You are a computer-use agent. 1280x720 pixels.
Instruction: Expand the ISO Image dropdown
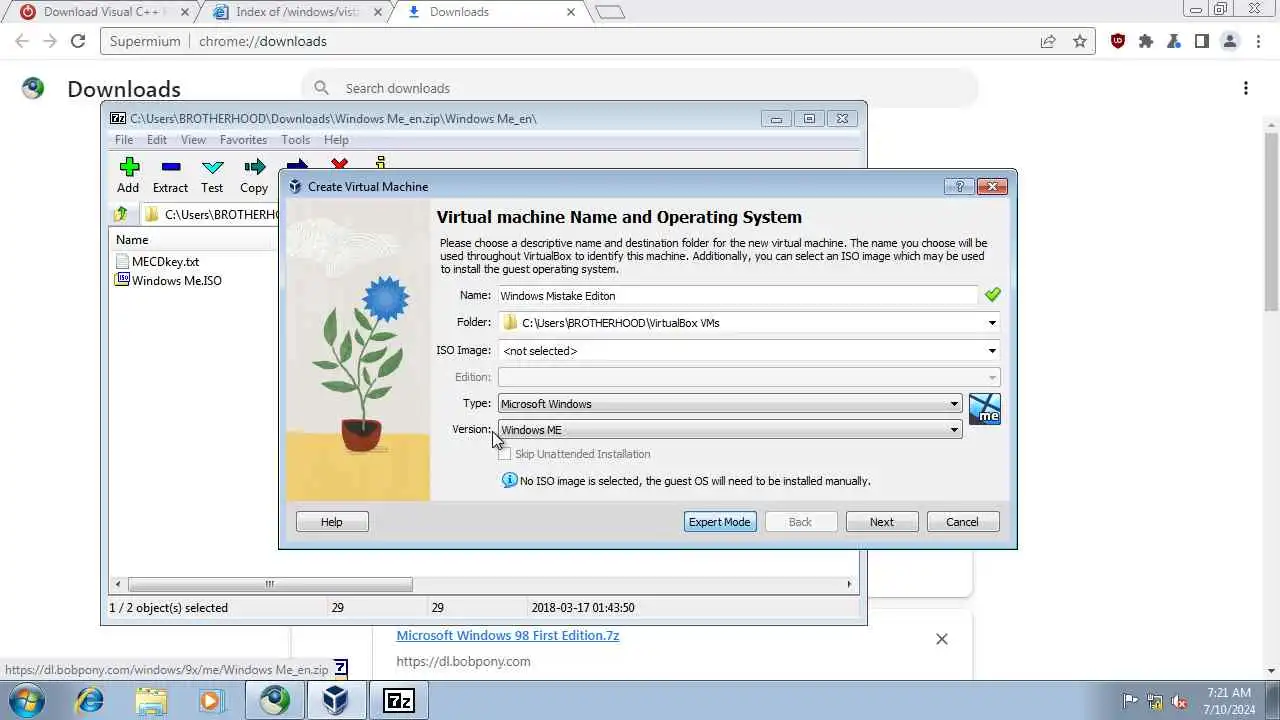point(992,351)
